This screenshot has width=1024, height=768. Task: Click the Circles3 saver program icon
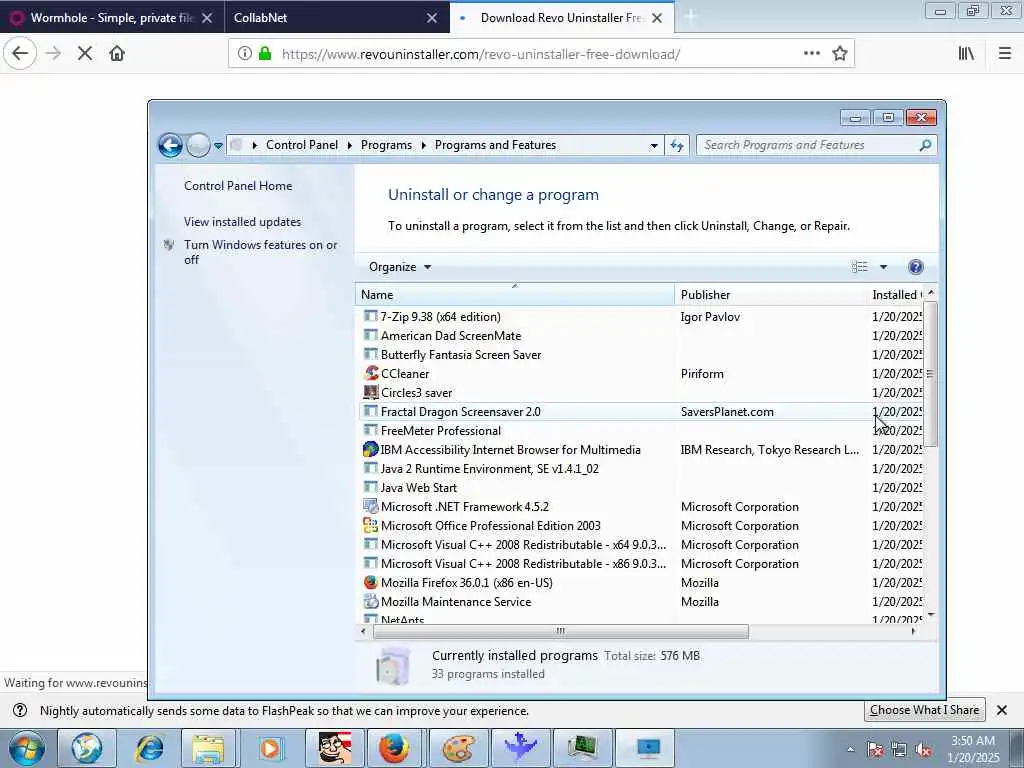(370, 392)
